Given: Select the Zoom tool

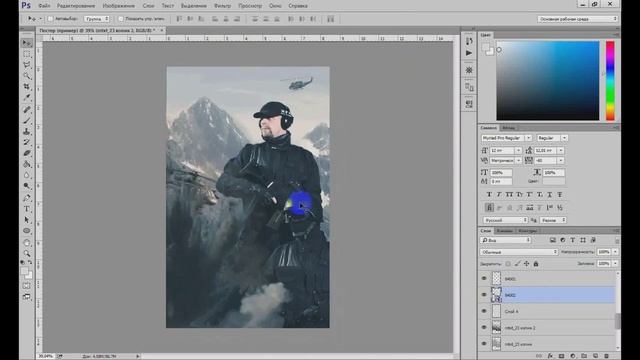Looking at the screenshot, I should tap(27, 253).
